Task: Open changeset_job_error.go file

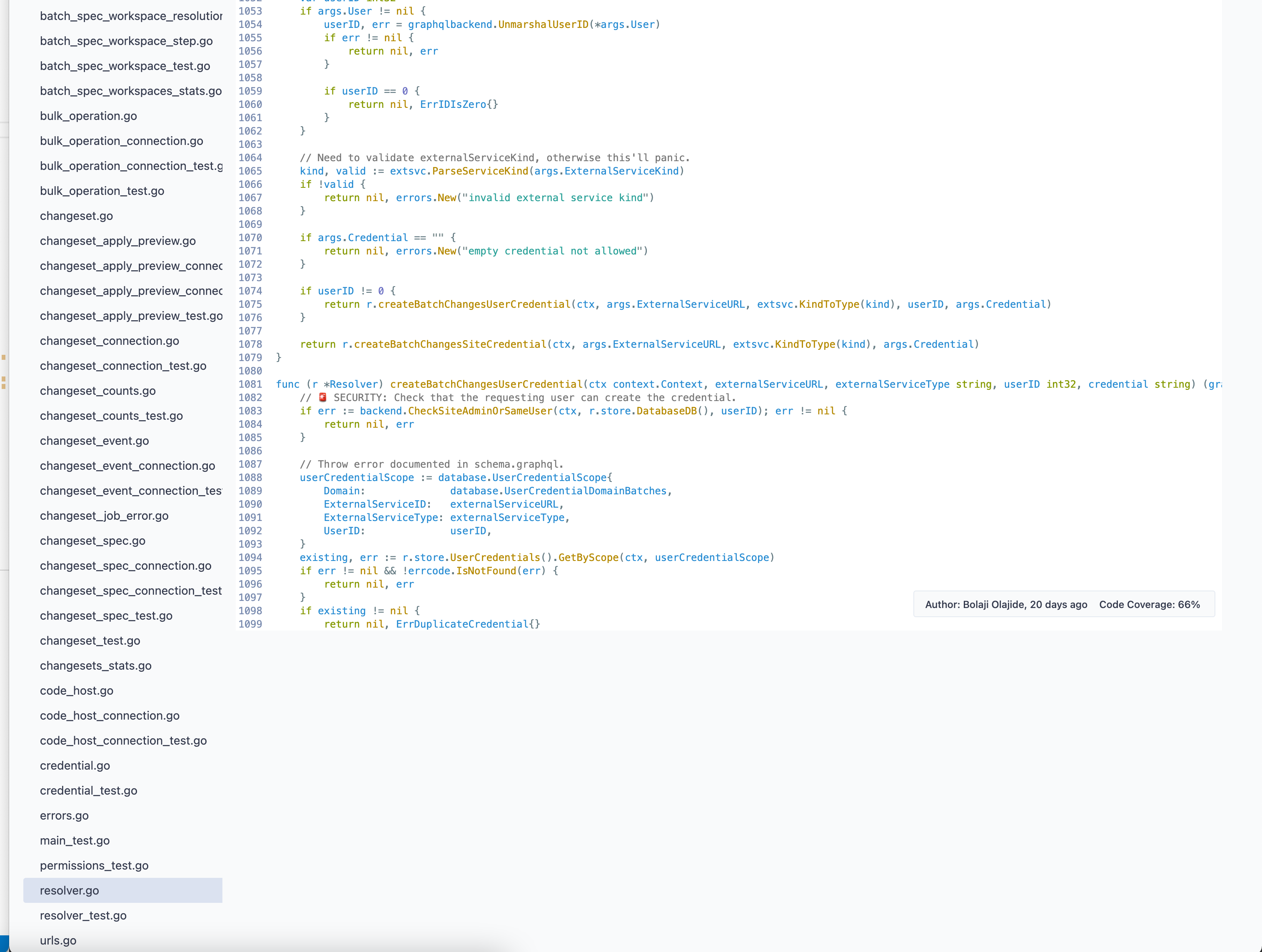Action: [x=105, y=516]
